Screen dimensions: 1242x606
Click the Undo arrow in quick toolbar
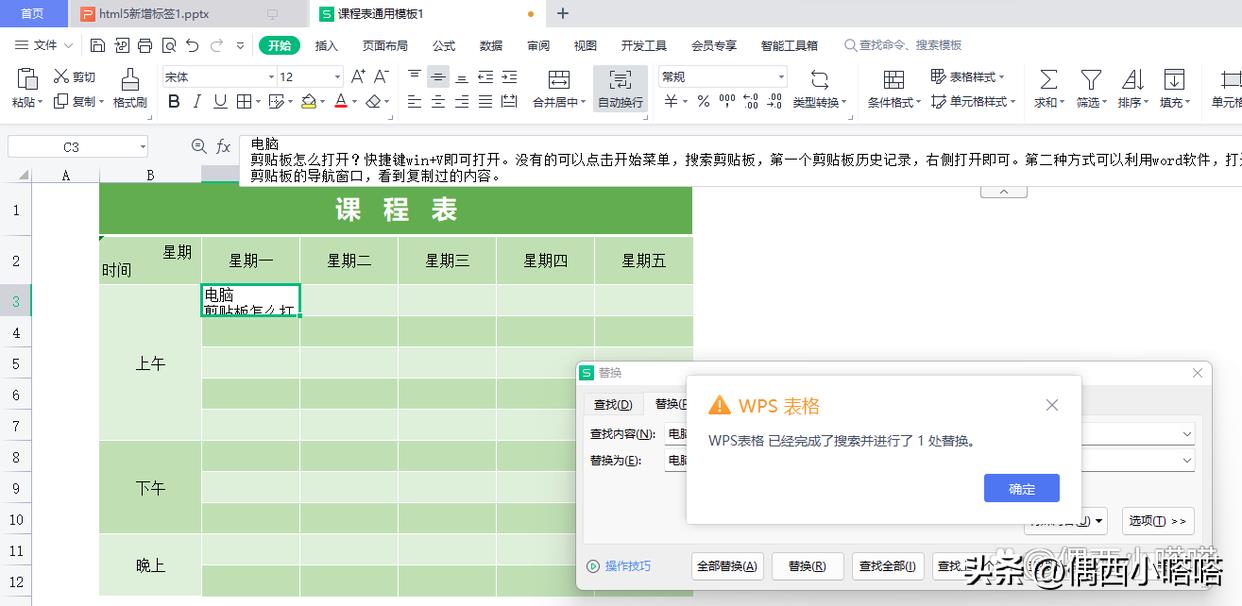click(x=192, y=45)
